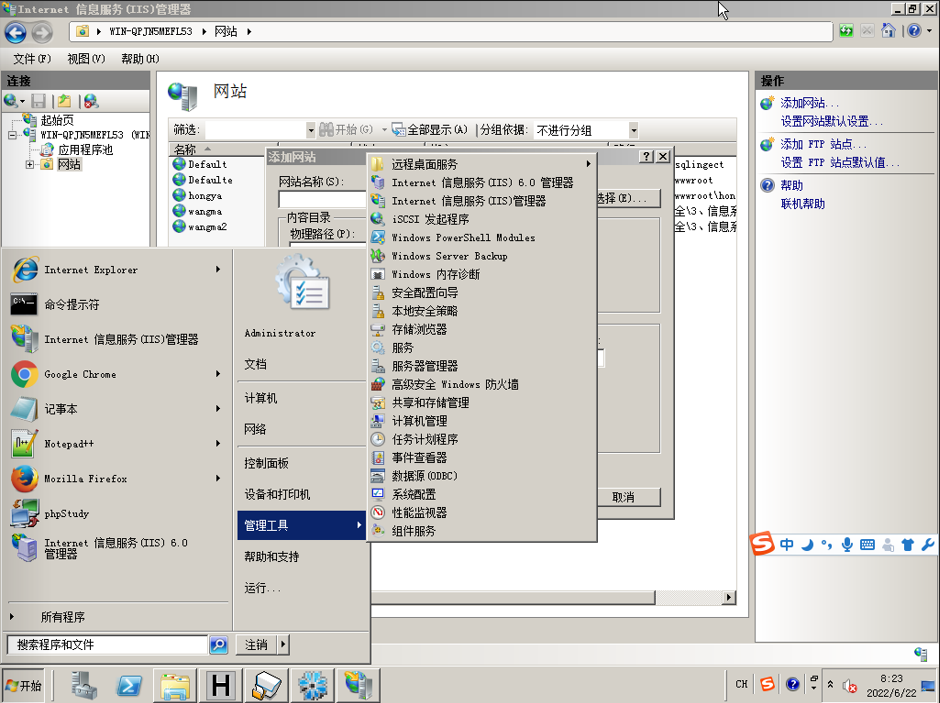Click the IIS Manager button on the taskbar

[x=358, y=684]
